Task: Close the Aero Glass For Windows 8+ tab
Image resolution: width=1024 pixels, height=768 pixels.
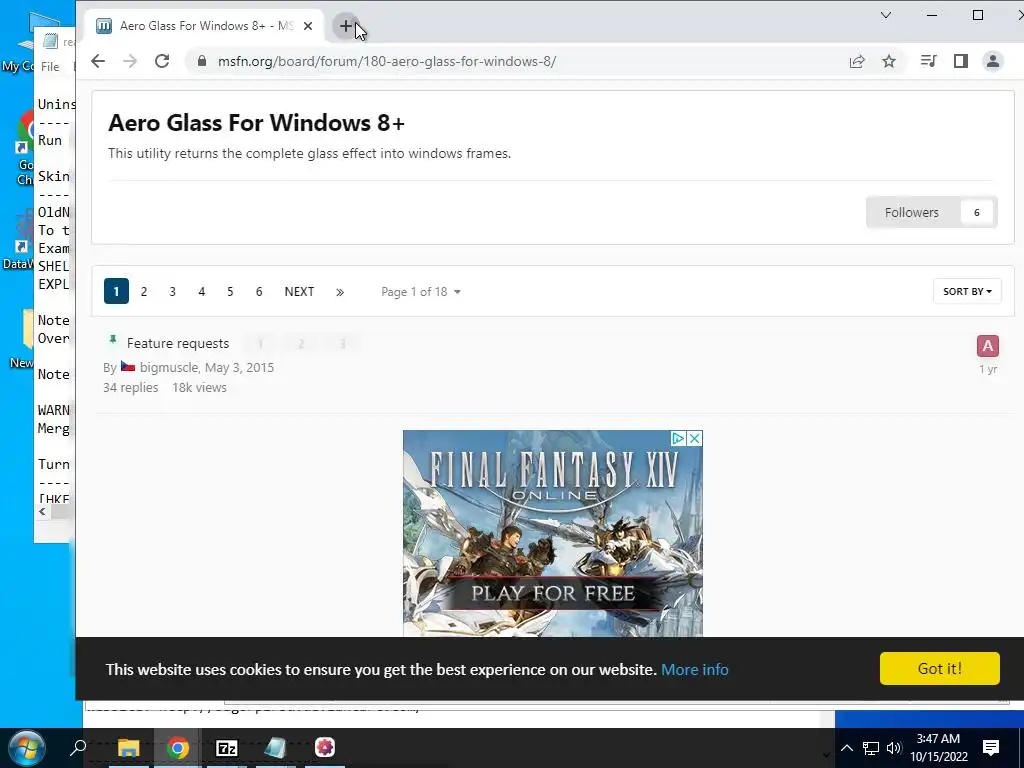Action: [308, 26]
